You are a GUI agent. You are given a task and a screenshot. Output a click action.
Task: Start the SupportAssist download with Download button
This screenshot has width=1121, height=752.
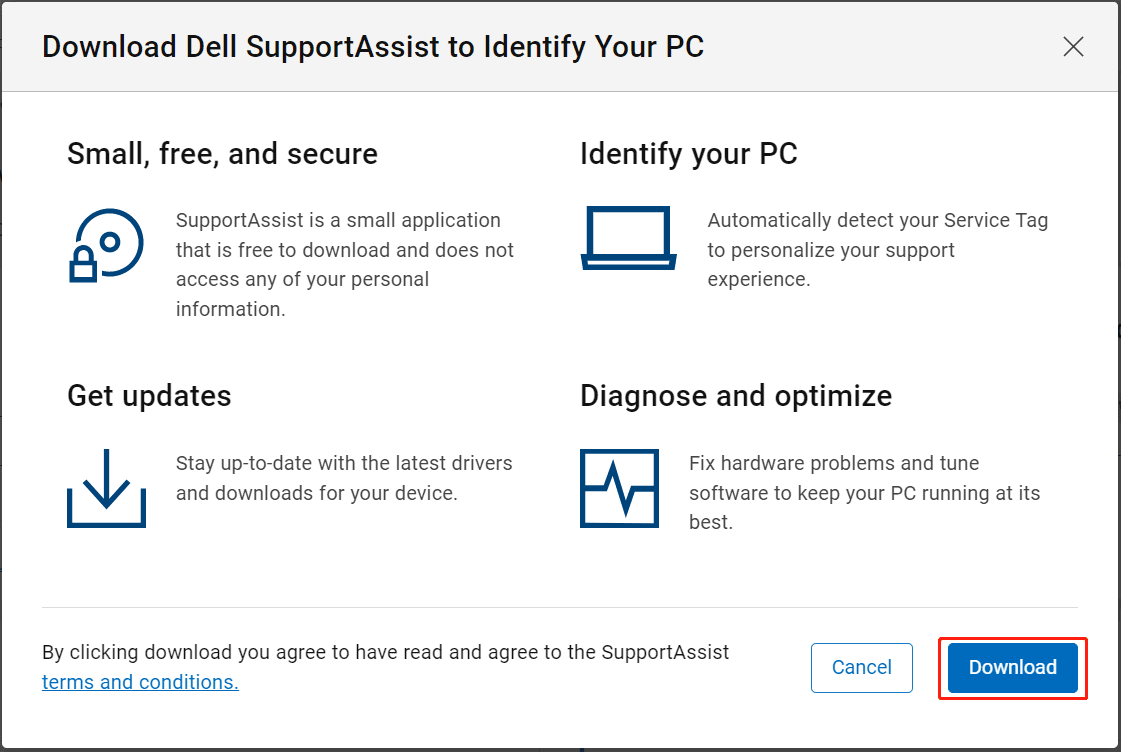tap(1012, 668)
